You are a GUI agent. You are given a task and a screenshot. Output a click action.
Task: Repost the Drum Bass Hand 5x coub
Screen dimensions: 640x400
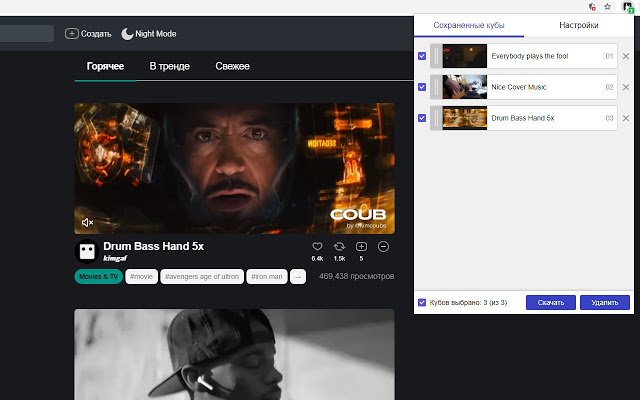[339, 246]
